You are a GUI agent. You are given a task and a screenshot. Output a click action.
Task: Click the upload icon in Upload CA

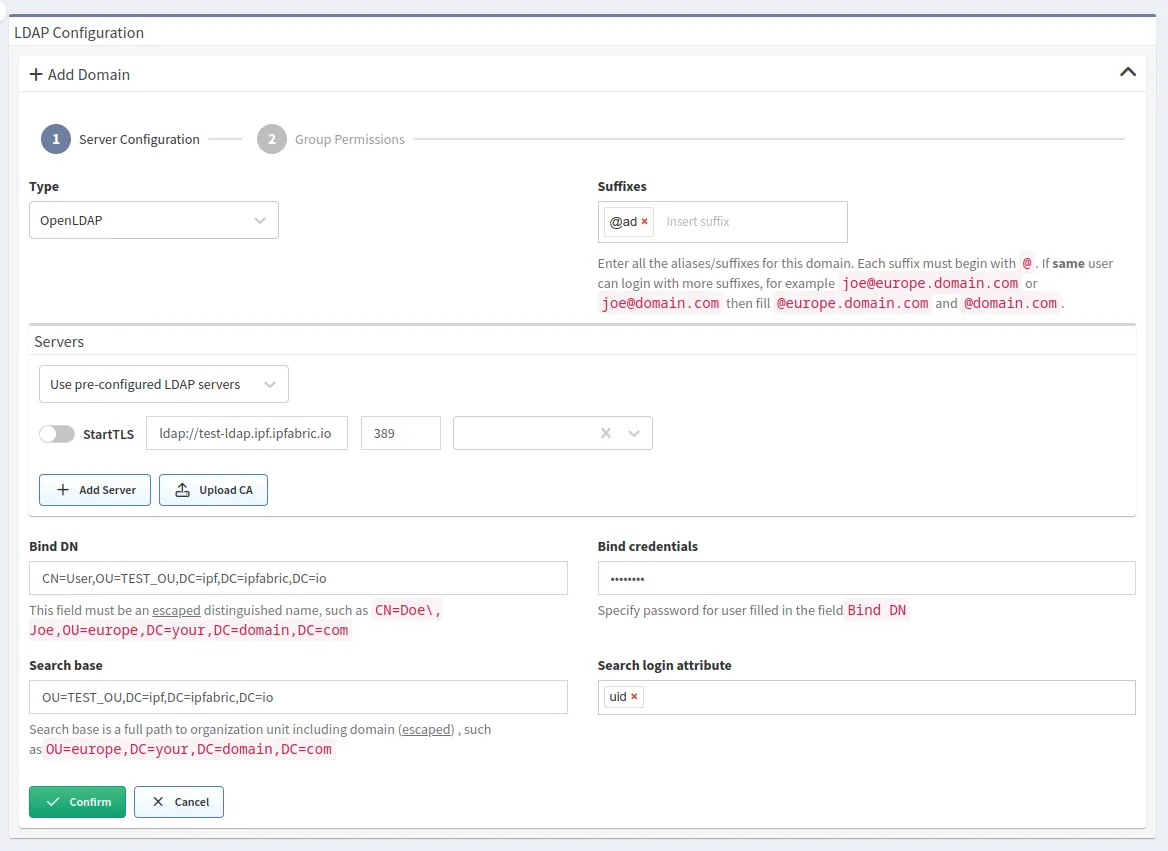coord(182,490)
